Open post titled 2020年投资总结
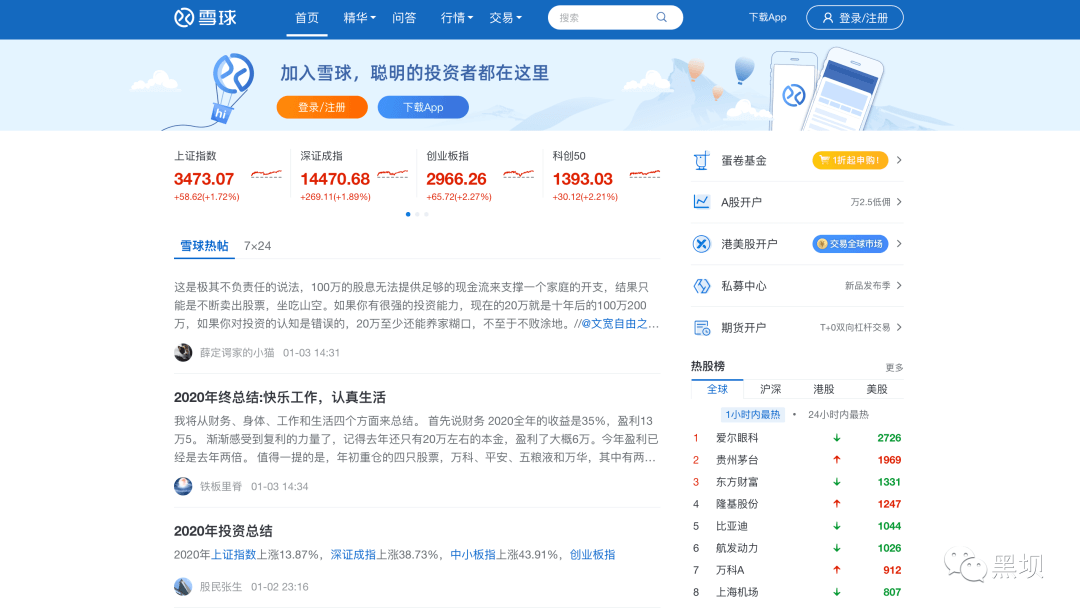 [223, 531]
